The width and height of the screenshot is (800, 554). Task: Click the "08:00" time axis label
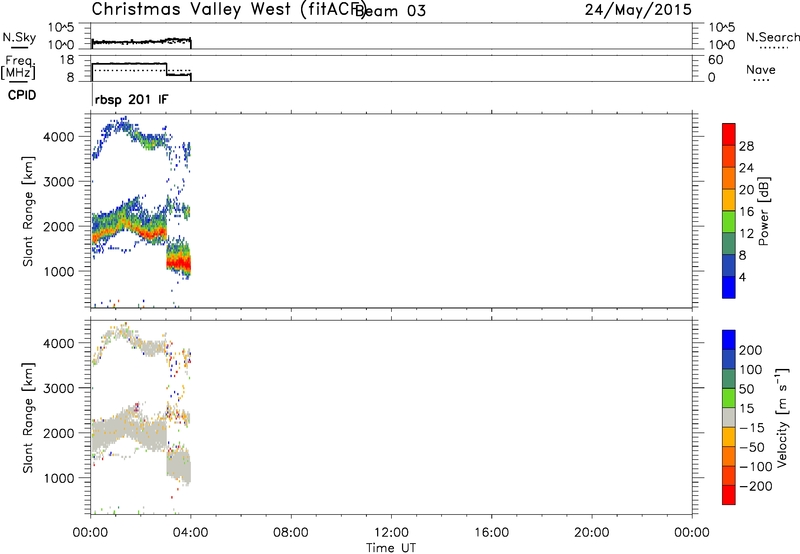[x=290, y=533]
